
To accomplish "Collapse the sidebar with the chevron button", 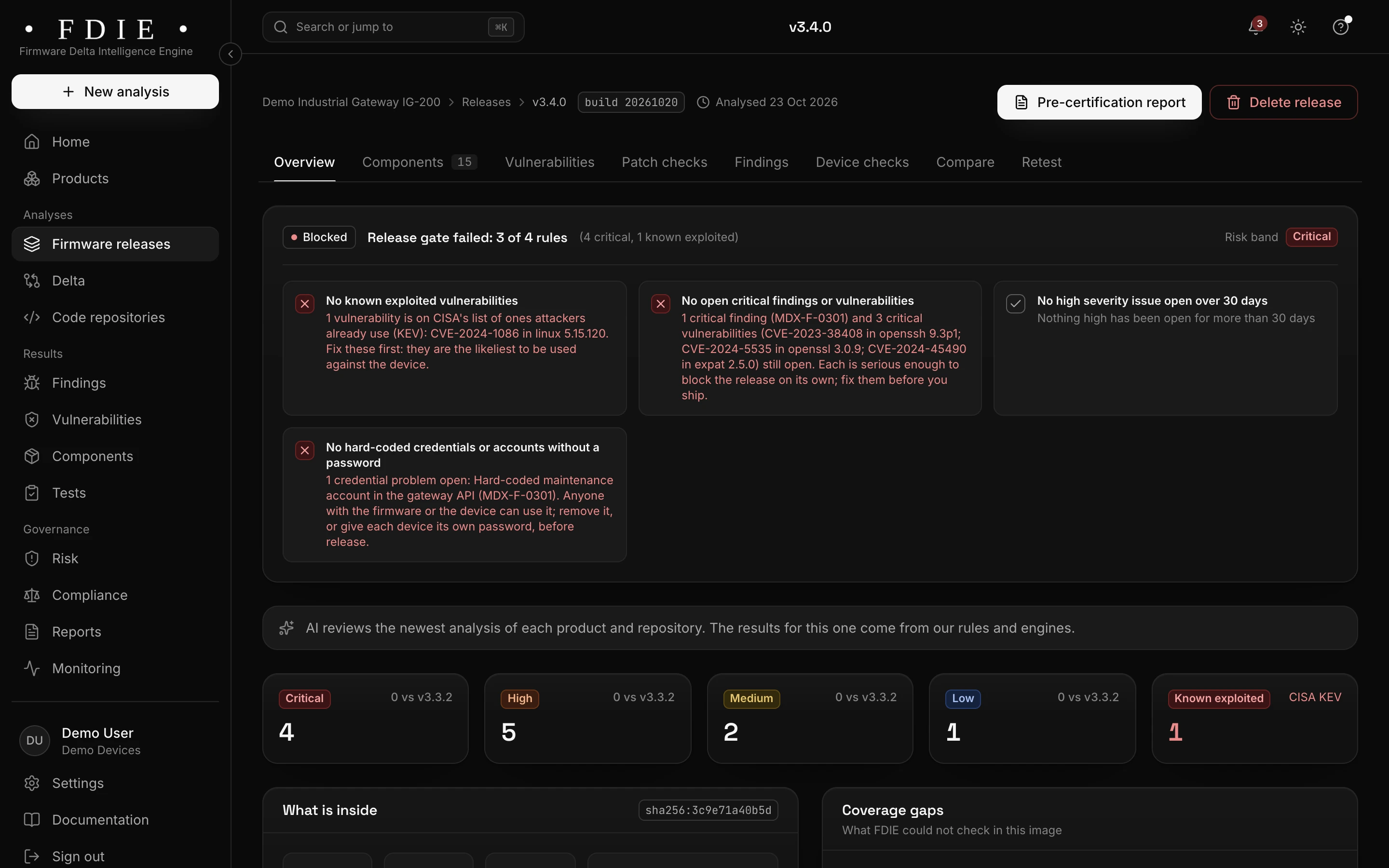I will (230, 54).
